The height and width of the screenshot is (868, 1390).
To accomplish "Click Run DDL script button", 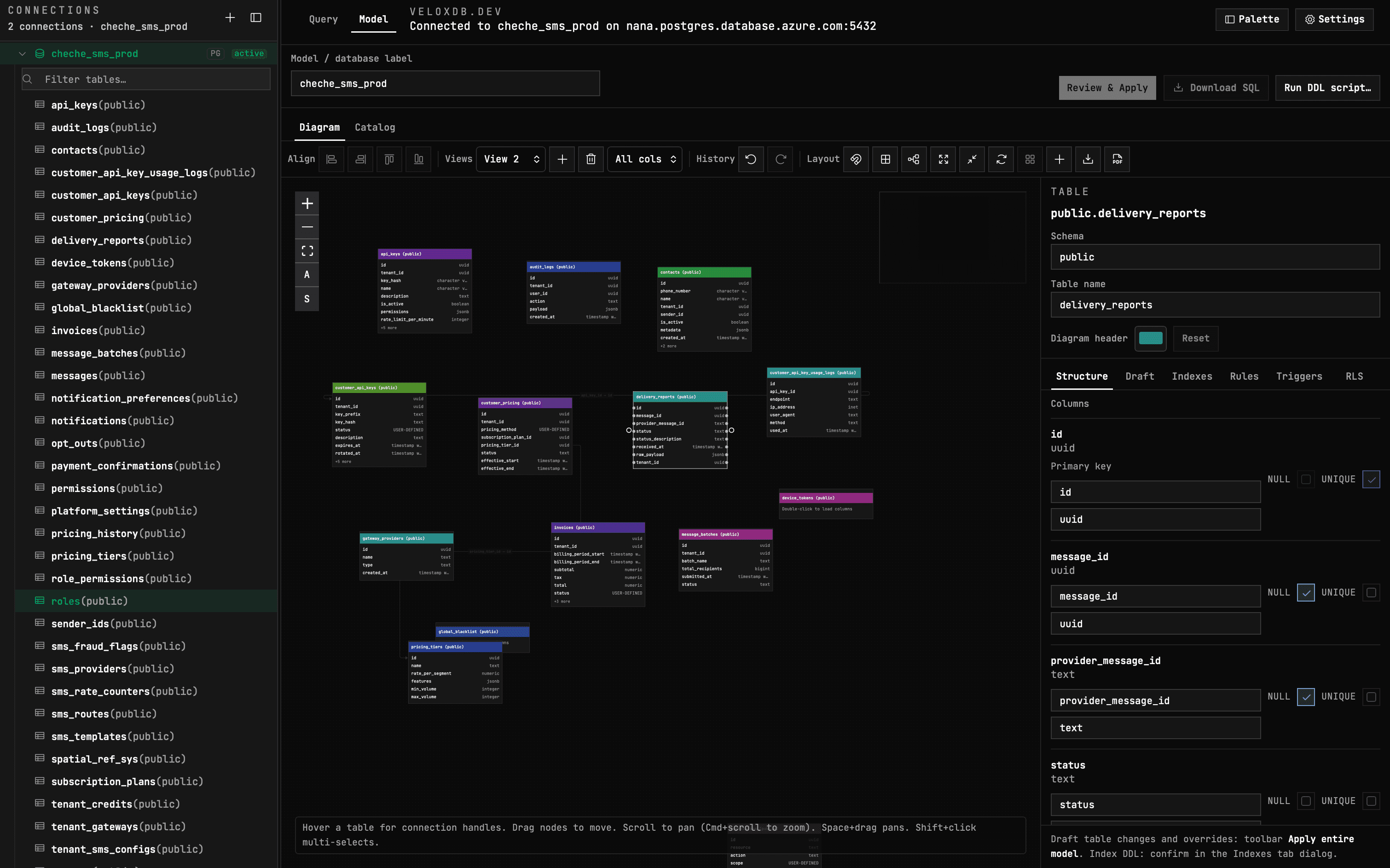I will click(x=1327, y=88).
